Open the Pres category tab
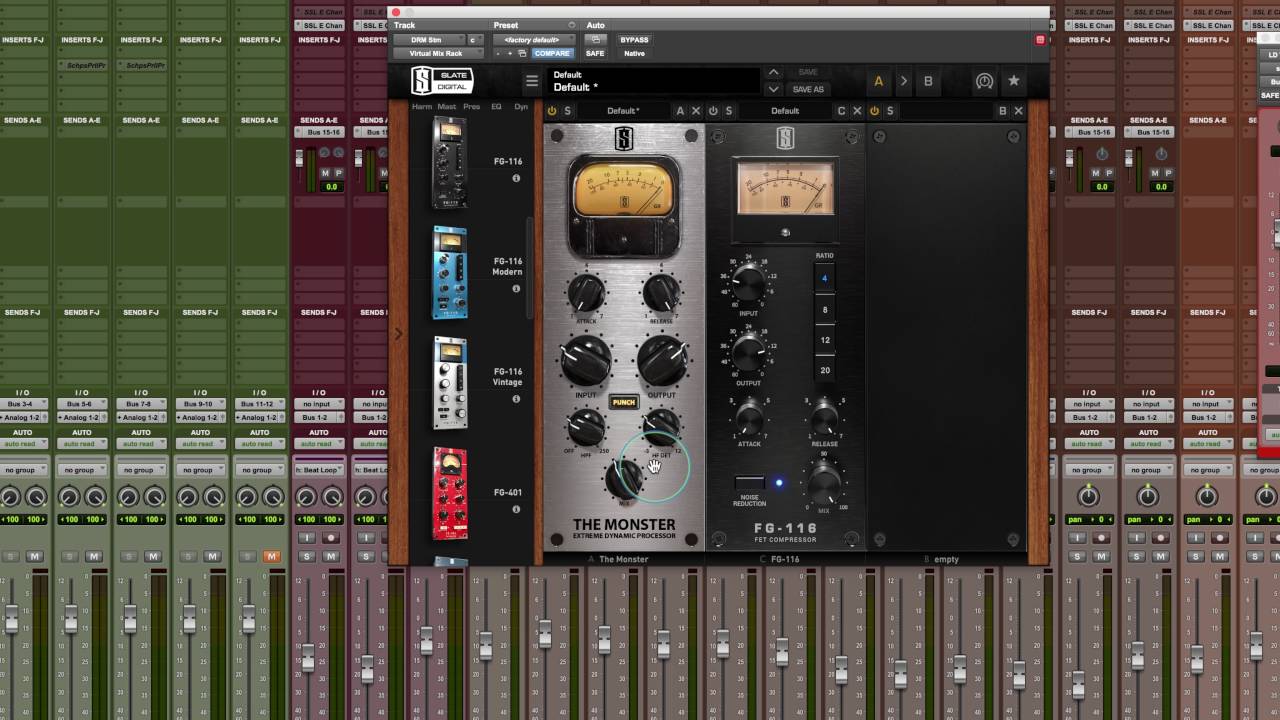Viewport: 1280px width, 720px height. click(471, 107)
